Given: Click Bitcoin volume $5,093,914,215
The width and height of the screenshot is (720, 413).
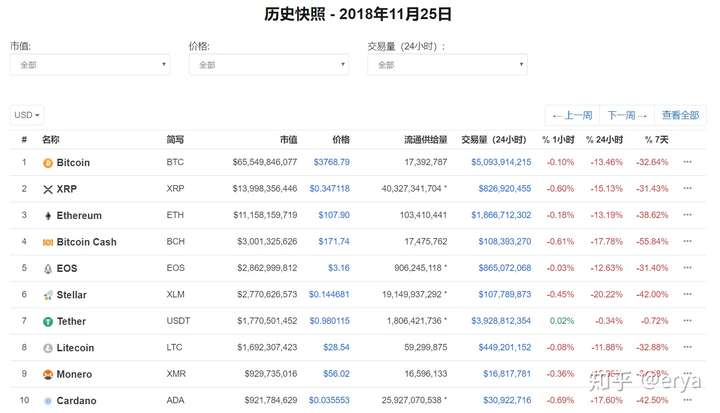Looking at the screenshot, I should 501,162.
